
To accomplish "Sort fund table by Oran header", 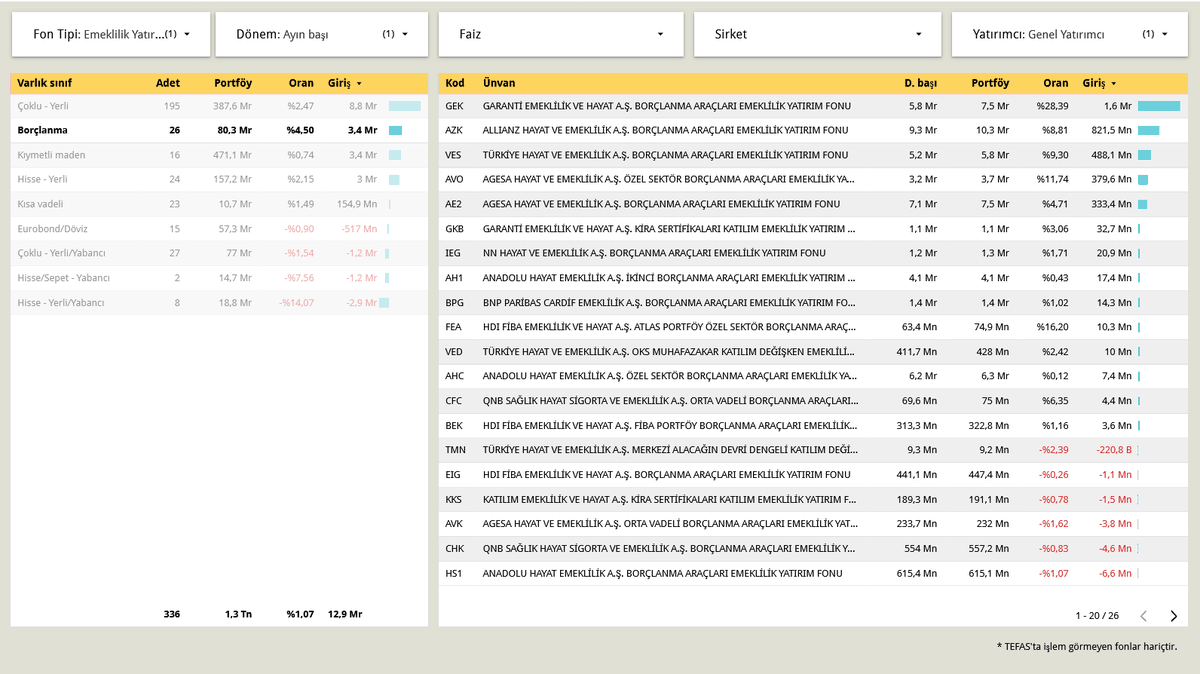I will pos(1056,83).
